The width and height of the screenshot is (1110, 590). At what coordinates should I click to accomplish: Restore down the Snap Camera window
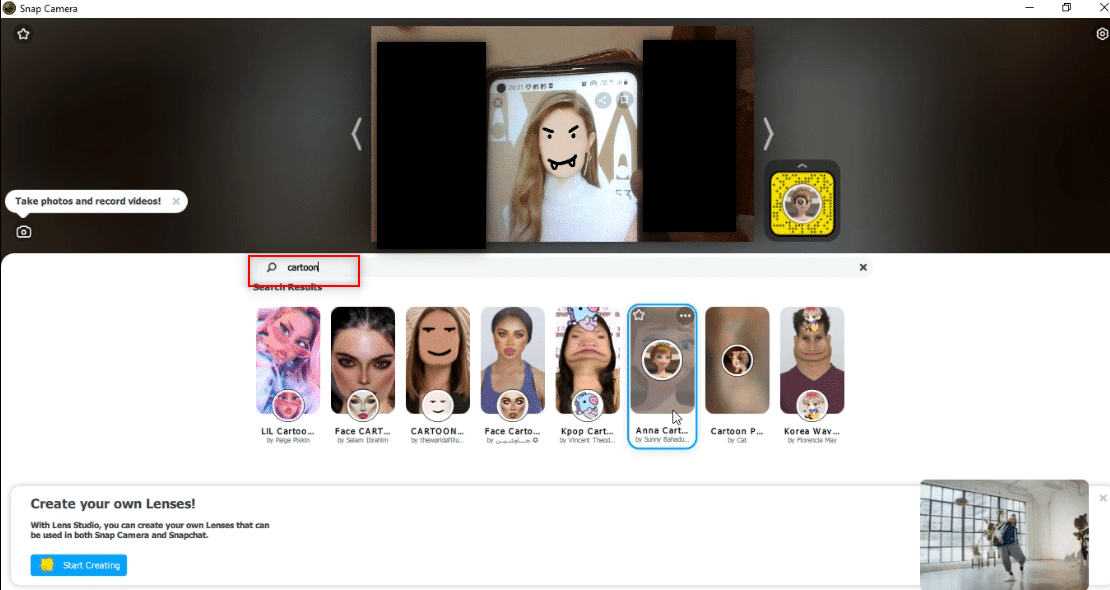pyautogui.click(x=1066, y=8)
